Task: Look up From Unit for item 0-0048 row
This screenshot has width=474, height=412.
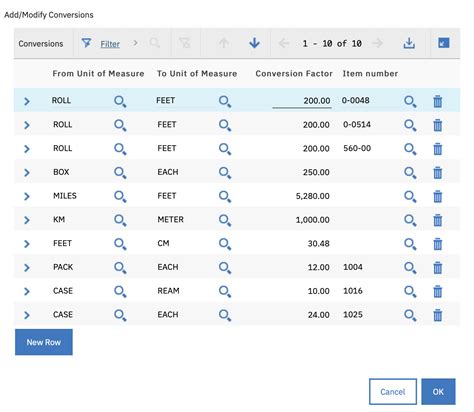Action: 120,101
